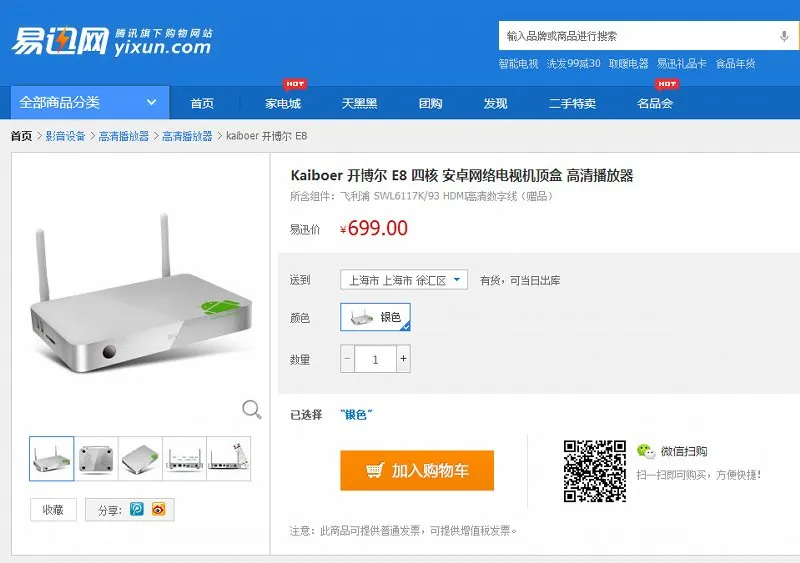The image size is (800, 563).
Task: Go to the 团购 navigation tab
Action: (x=430, y=103)
